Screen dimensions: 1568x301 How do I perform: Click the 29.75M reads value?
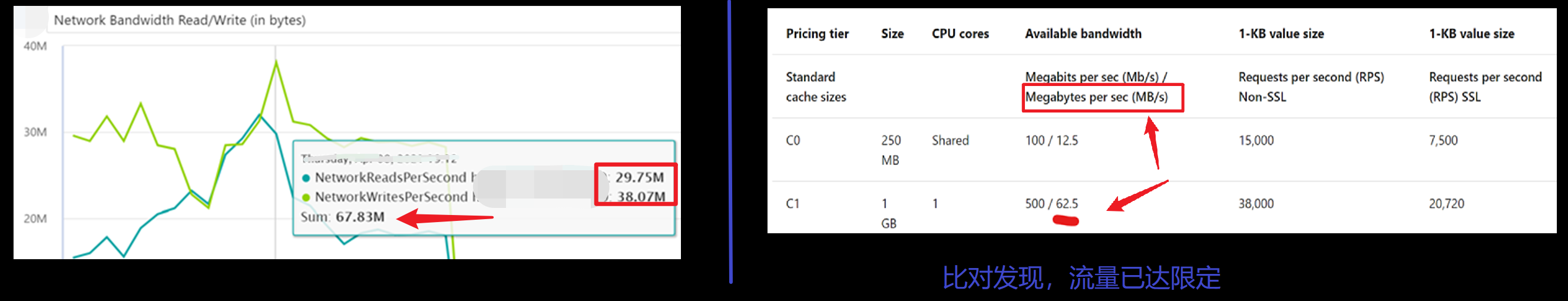pyautogui.click(x=639, y=177)
